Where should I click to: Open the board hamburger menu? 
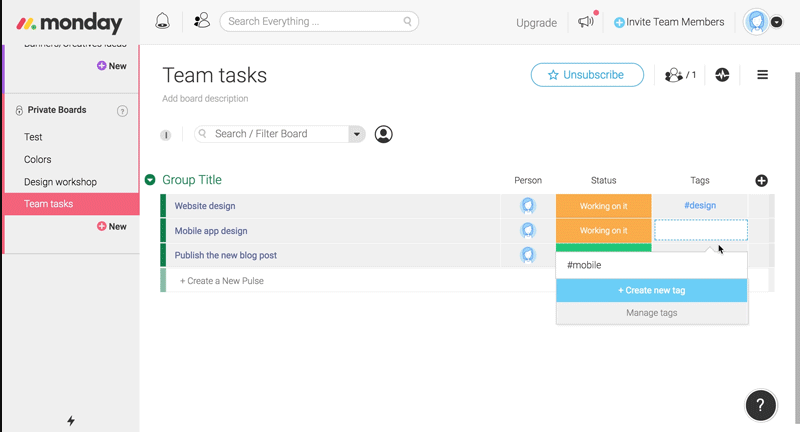[x=762, y=75]
